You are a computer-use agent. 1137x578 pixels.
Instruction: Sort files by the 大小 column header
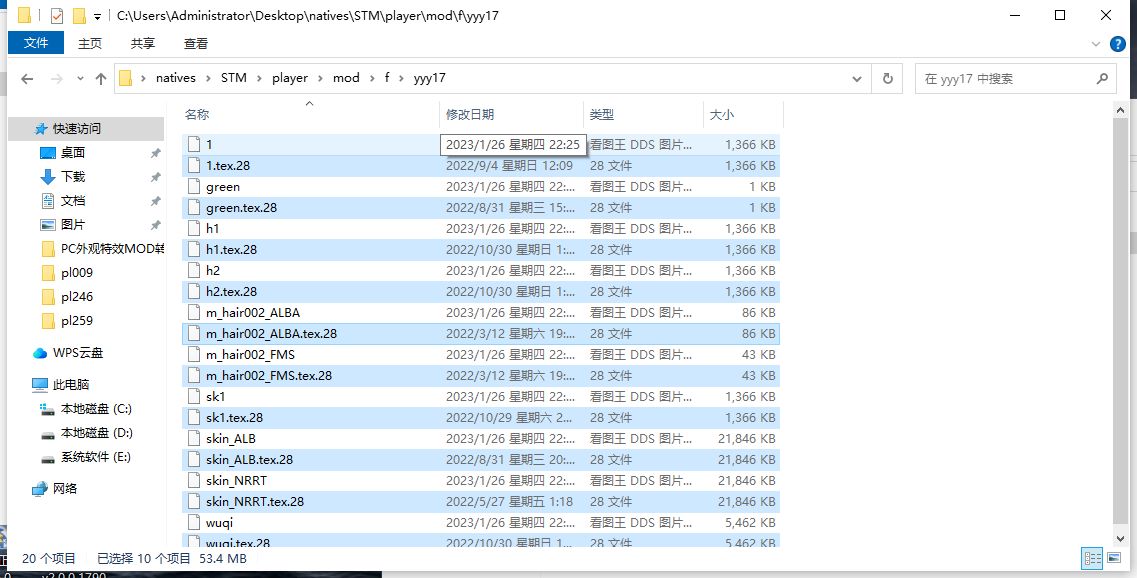(722, 114)
